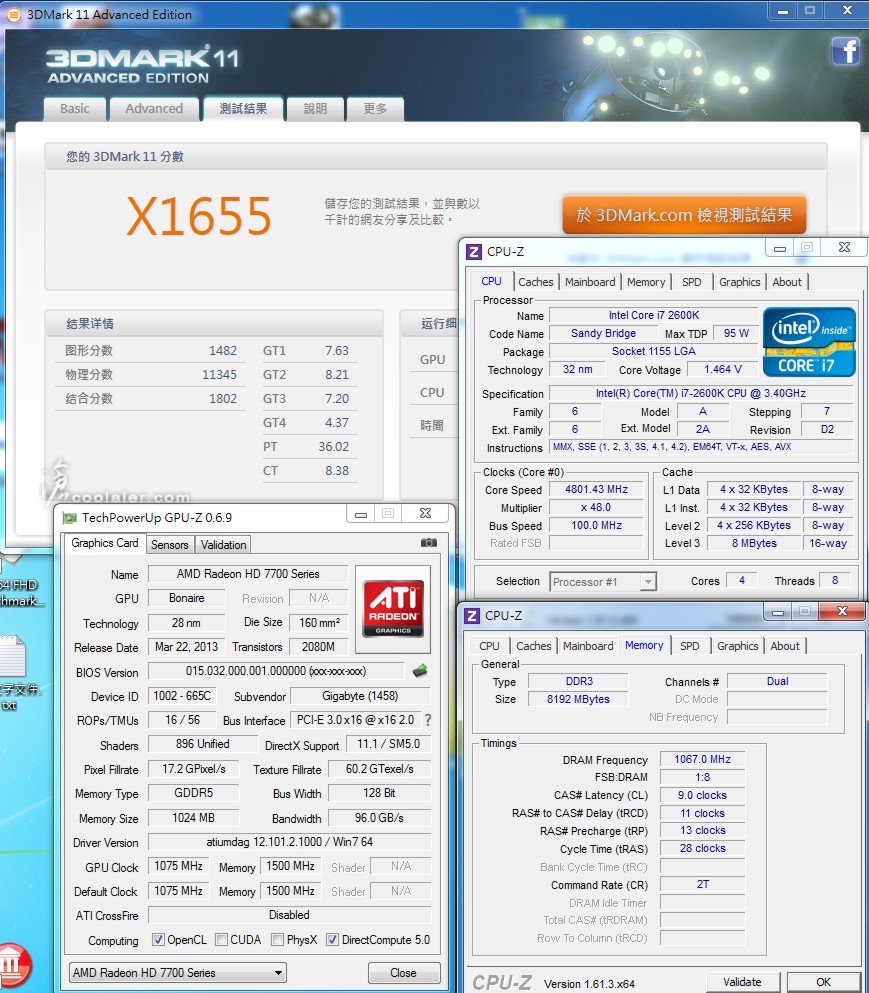The height and width of the screenshot is (993, 869).
Task: Click the X1655 score text
Action: point(199,216)
